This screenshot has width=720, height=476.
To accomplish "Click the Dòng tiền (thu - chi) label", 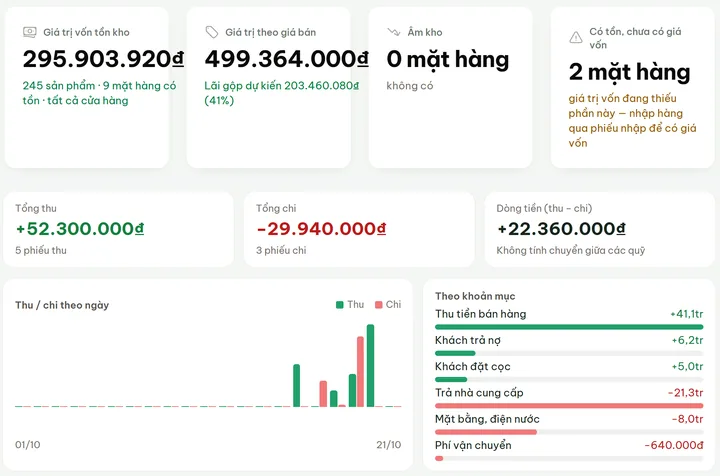I will pyautogui.click(x=544, y=208).
